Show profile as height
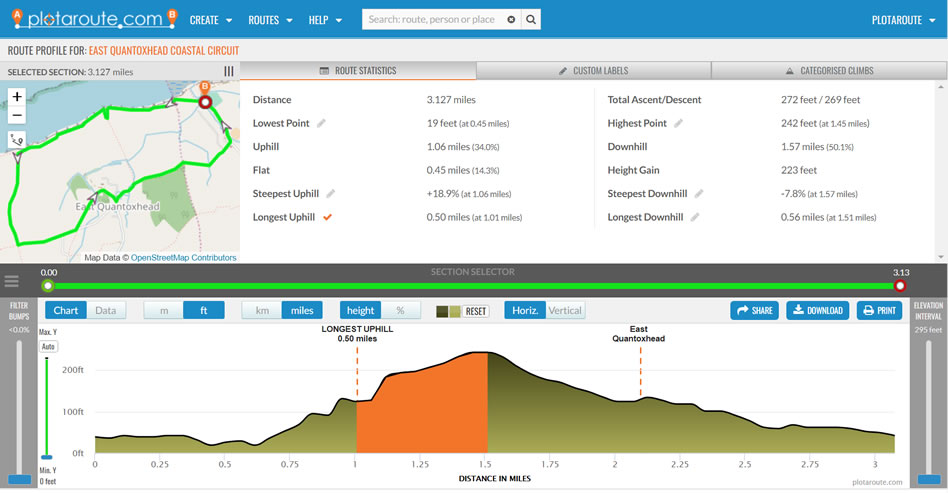Screen dimensions: 948x493 [x=360, y=310]
